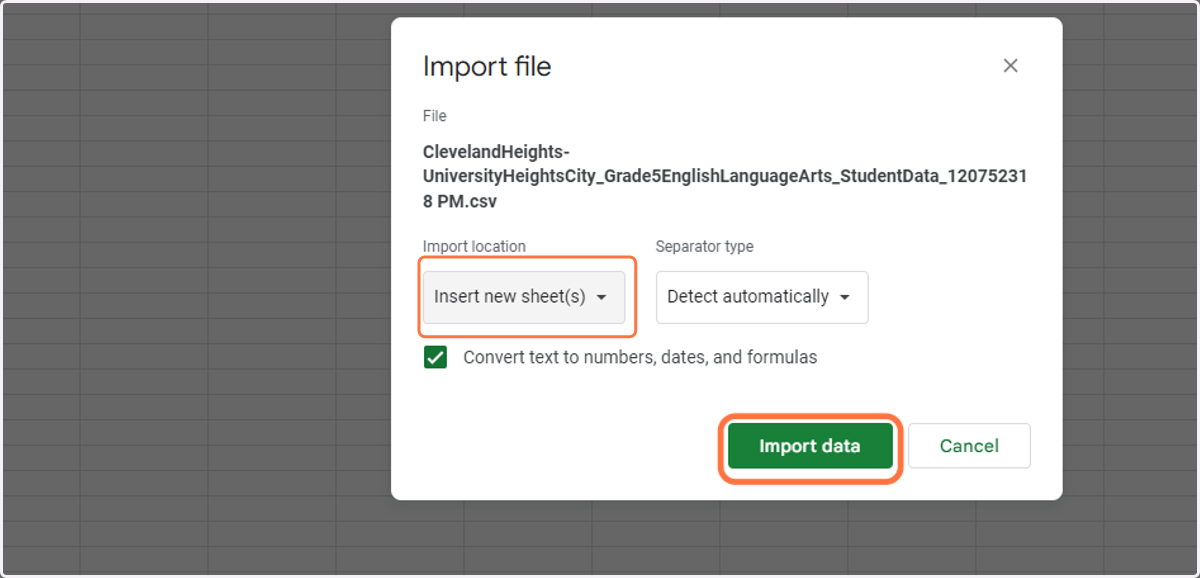Open the Import location dropdown
The image size is (1200, 578).
point(524,297)
